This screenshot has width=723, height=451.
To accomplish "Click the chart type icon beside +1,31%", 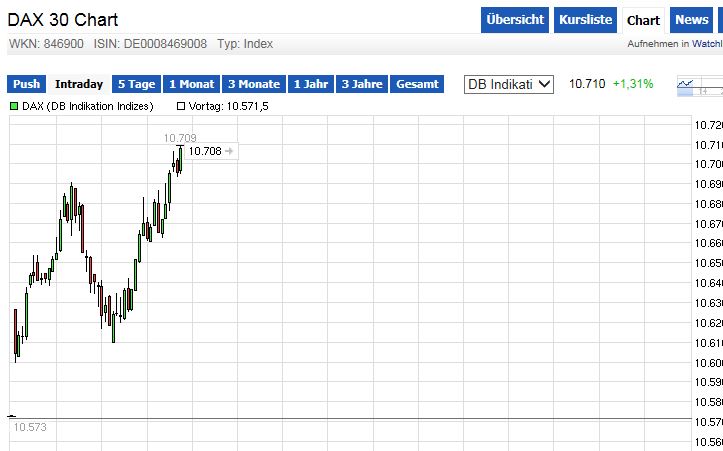I will (700, 86).
